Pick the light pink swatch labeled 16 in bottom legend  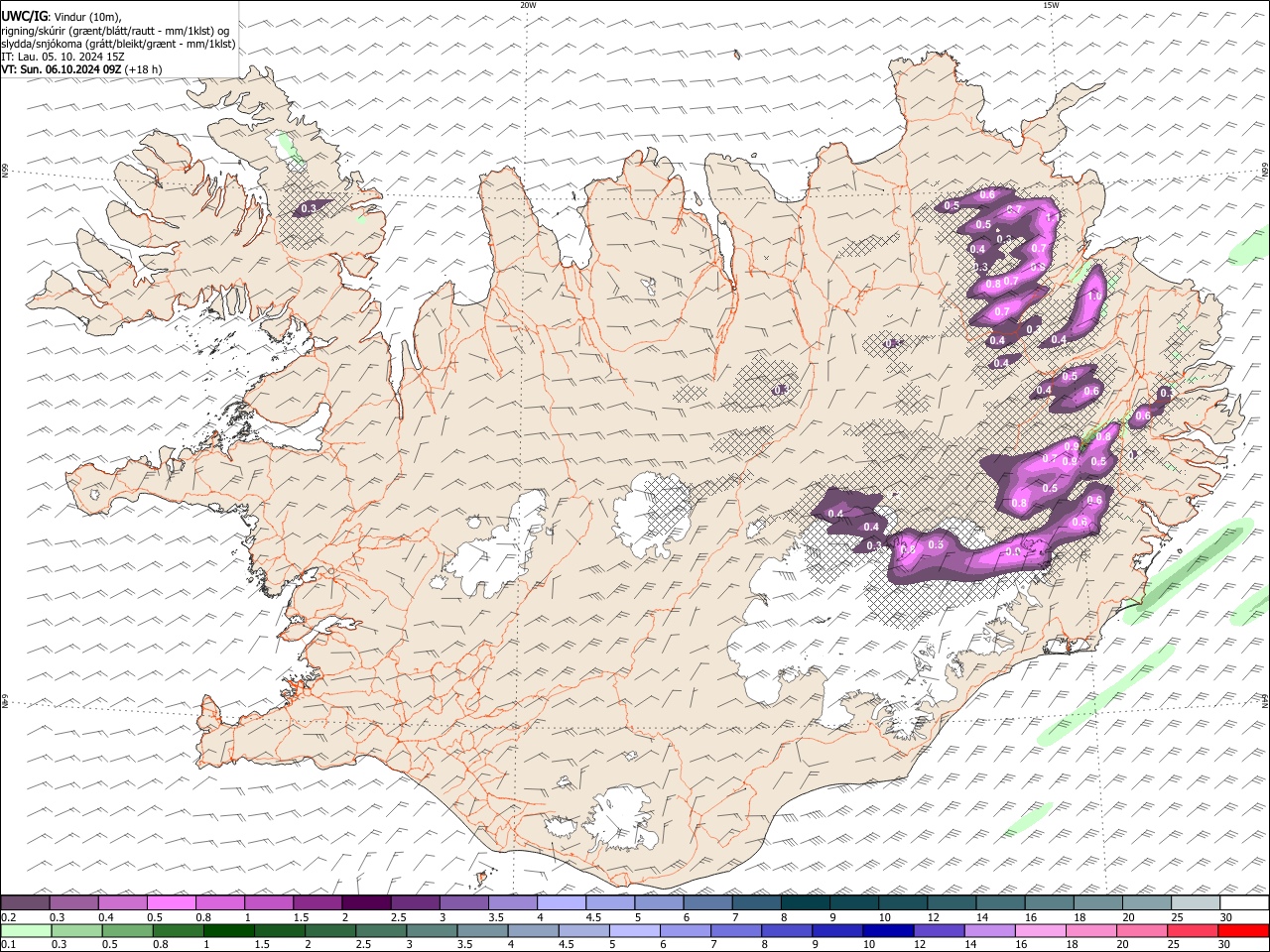tap(1040, 930)
